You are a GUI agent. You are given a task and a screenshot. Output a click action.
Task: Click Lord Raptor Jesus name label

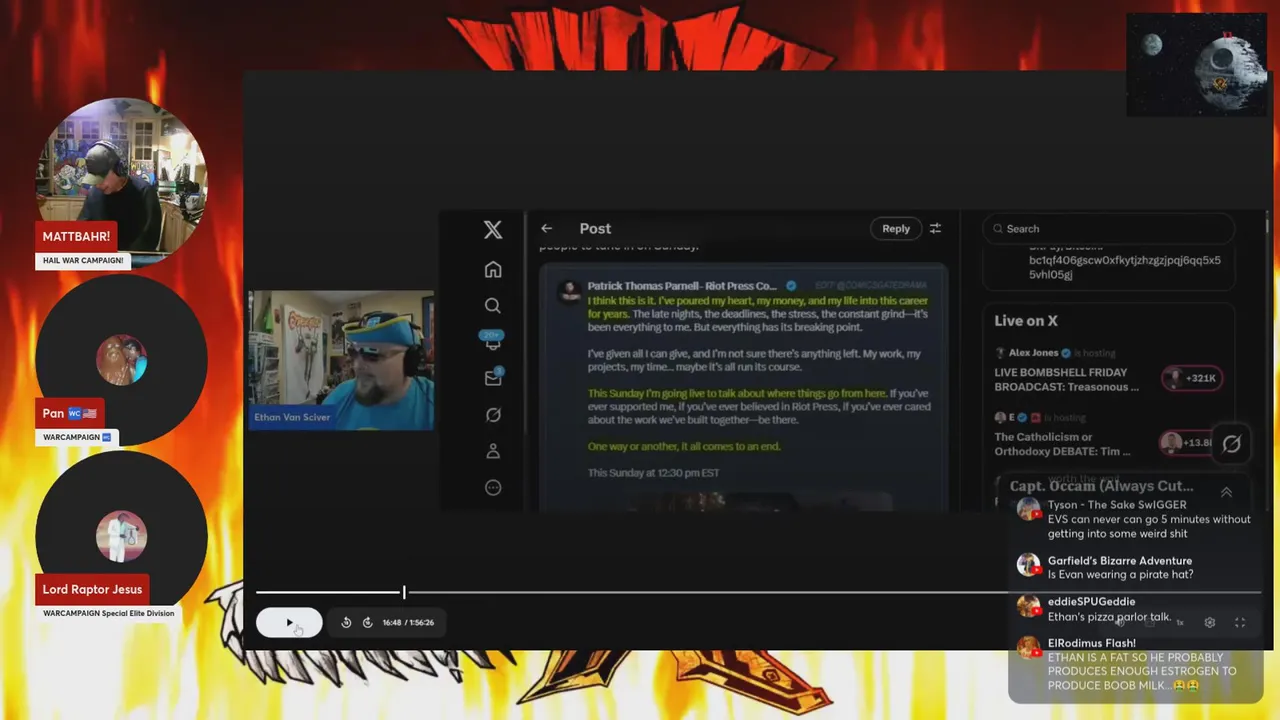coord(92,590)
